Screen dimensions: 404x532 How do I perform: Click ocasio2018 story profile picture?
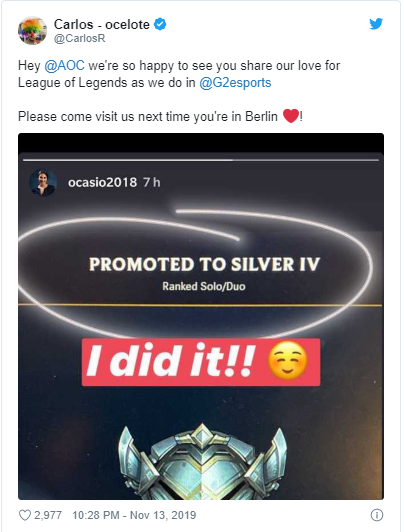(43, 183)
